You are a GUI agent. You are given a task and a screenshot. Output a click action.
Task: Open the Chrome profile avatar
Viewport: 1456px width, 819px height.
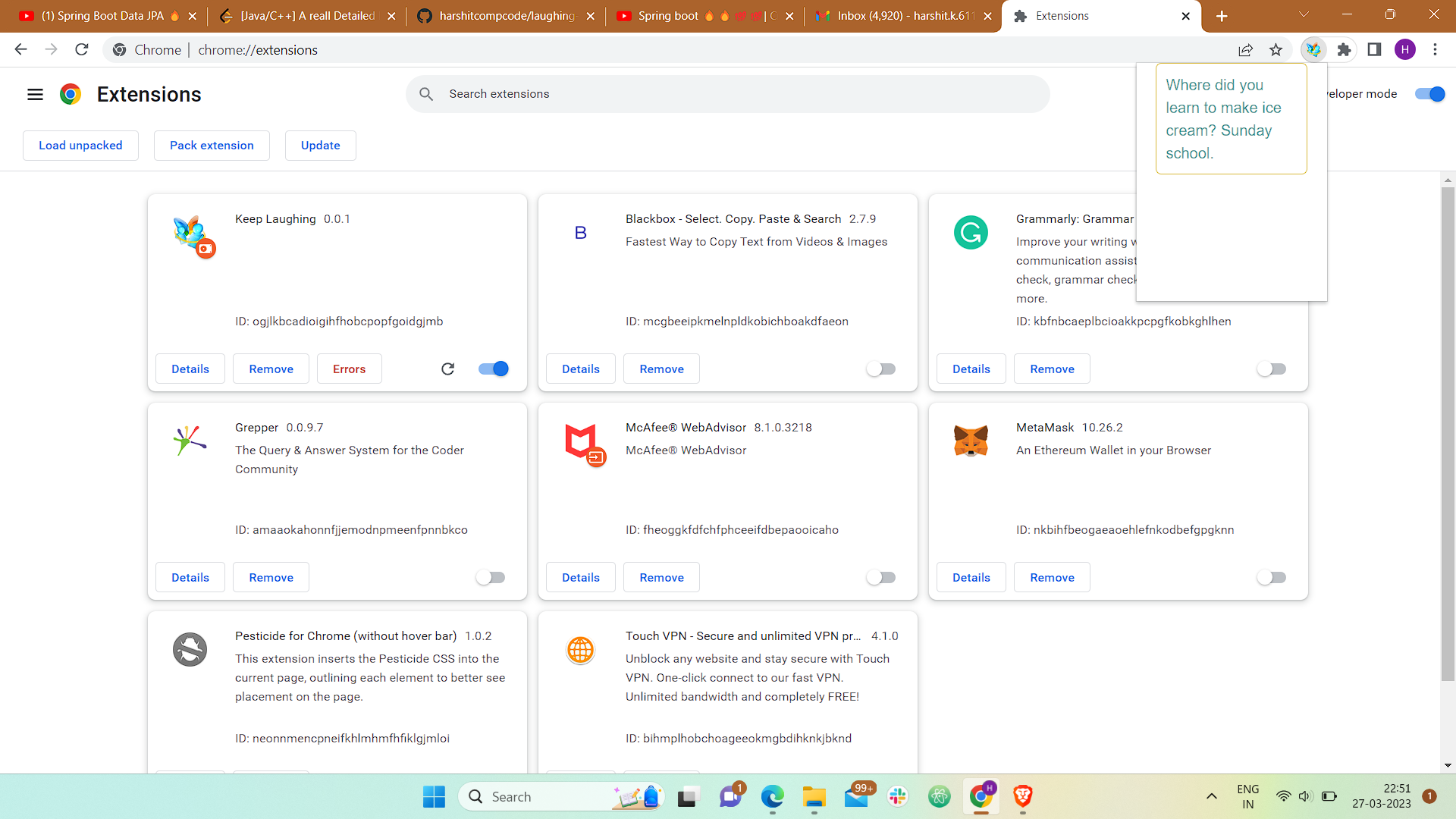[1405, 49]
